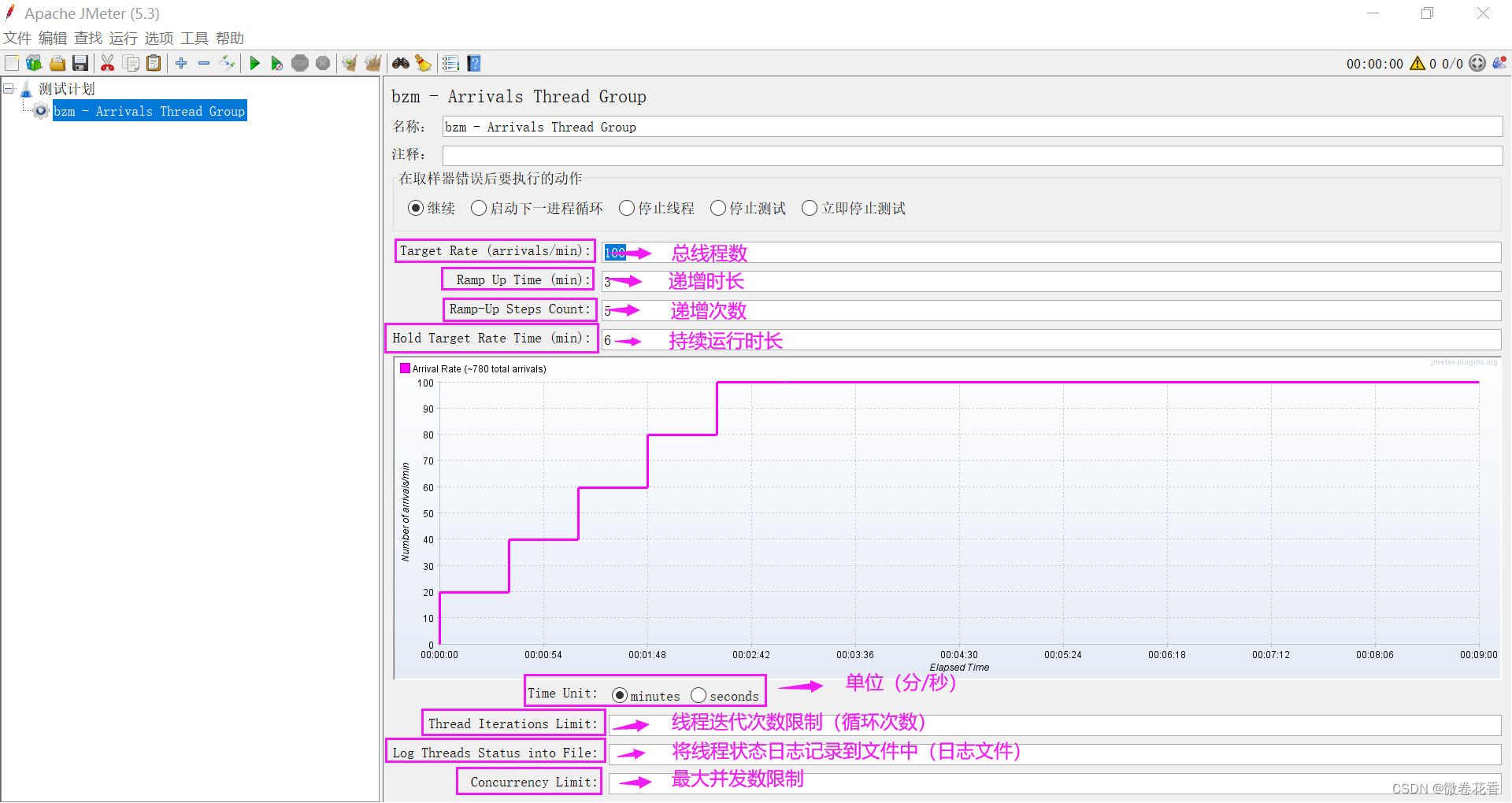Start test with no pauses
The height and width of the screenshot is (803, 1512).
coord(276,63)
